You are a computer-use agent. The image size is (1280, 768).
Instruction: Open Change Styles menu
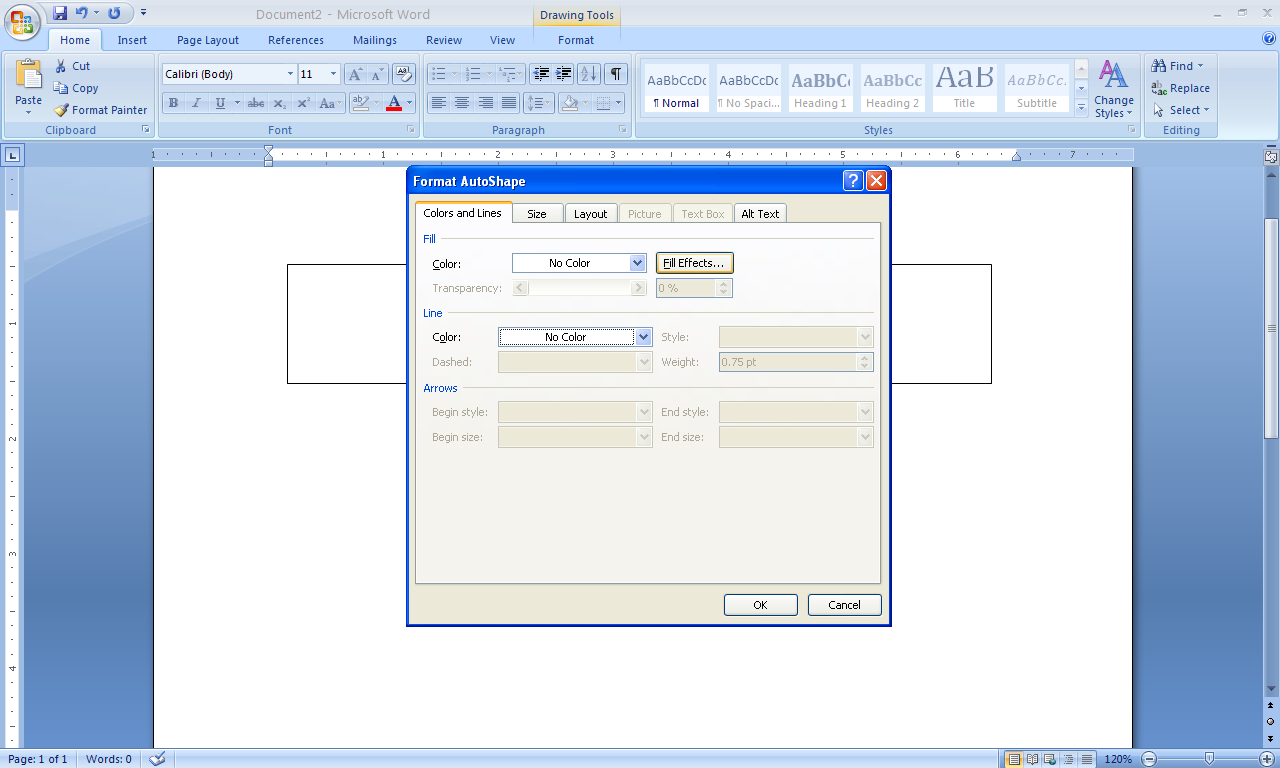[1113, 89]
